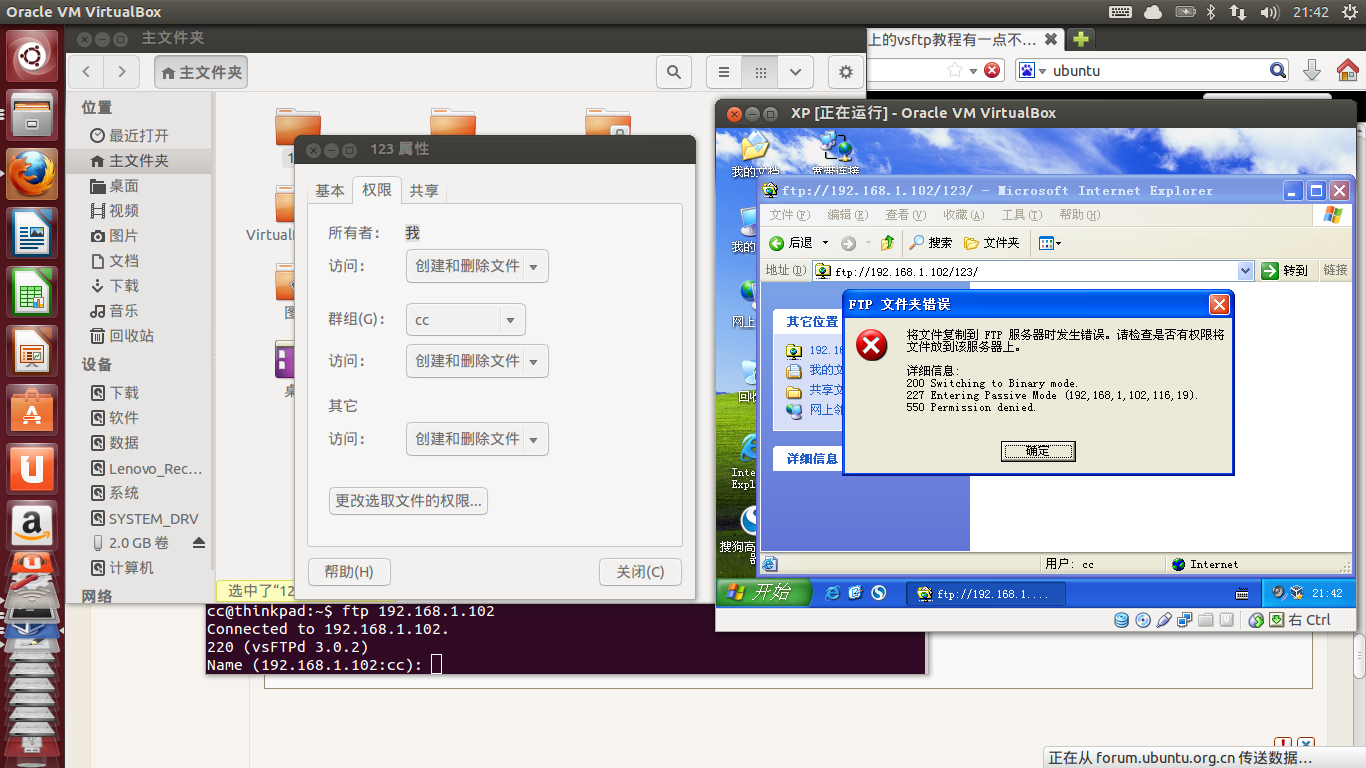Open LibreOffice Calc in the launcher

32,293
